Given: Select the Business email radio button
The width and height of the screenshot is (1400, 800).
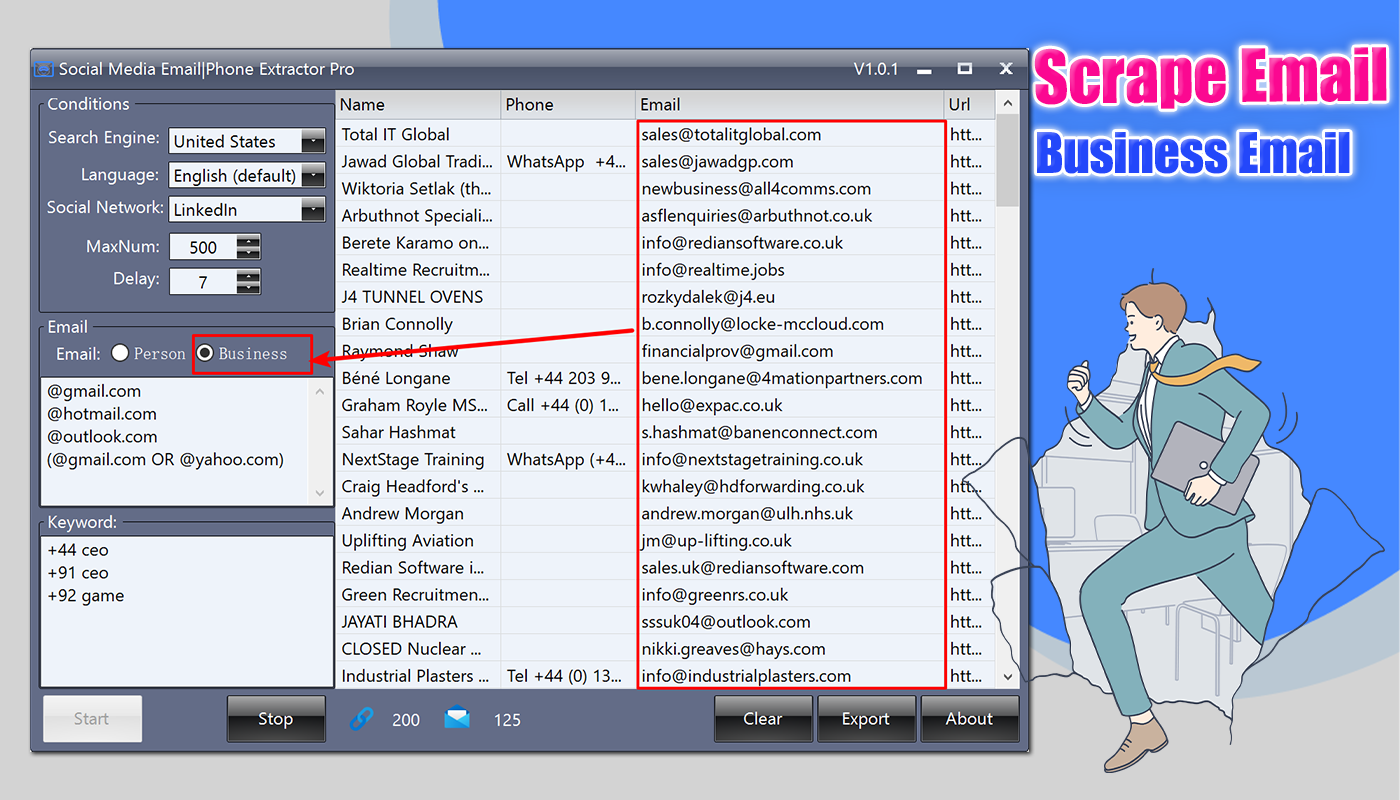Looking at the screenshot, I should click(204, 353).
